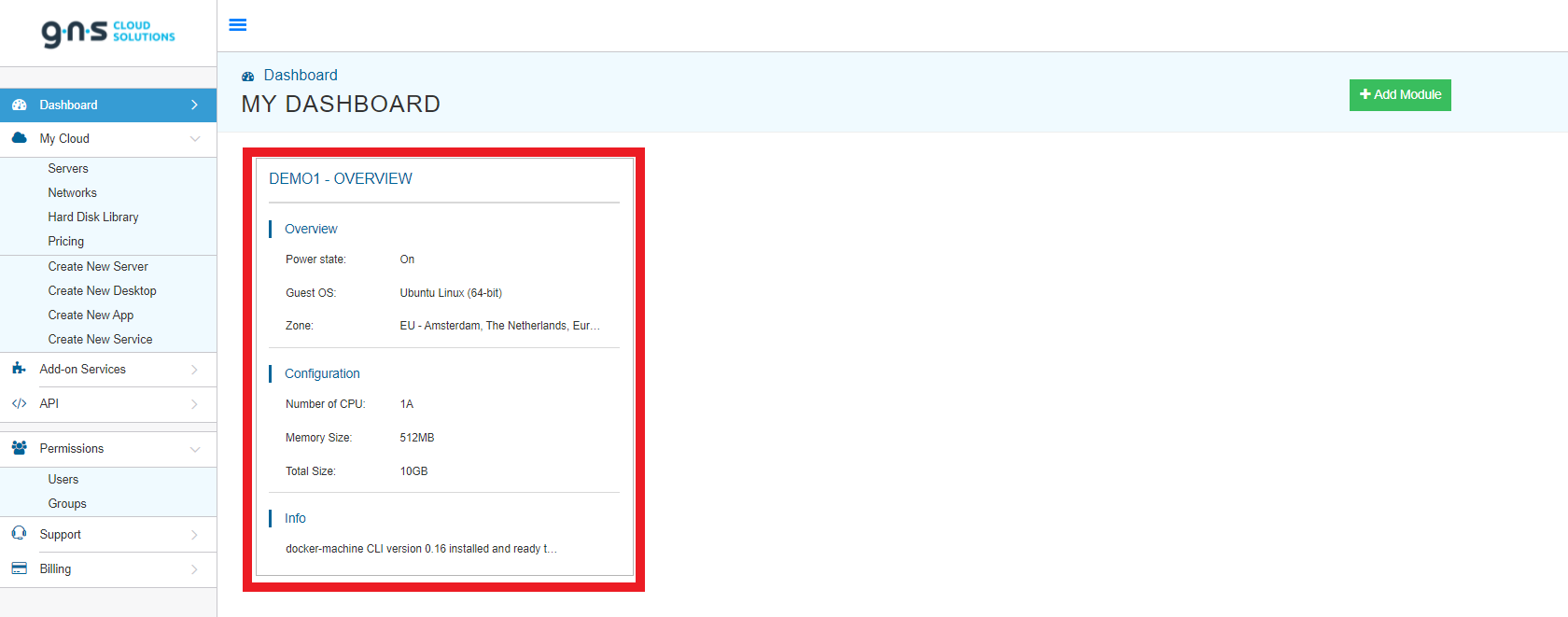This screenshot has width=1568, height=617.
Task: Click the MY DASHBOARD heading
Action: pyautogui.click(x=341, y=104)
